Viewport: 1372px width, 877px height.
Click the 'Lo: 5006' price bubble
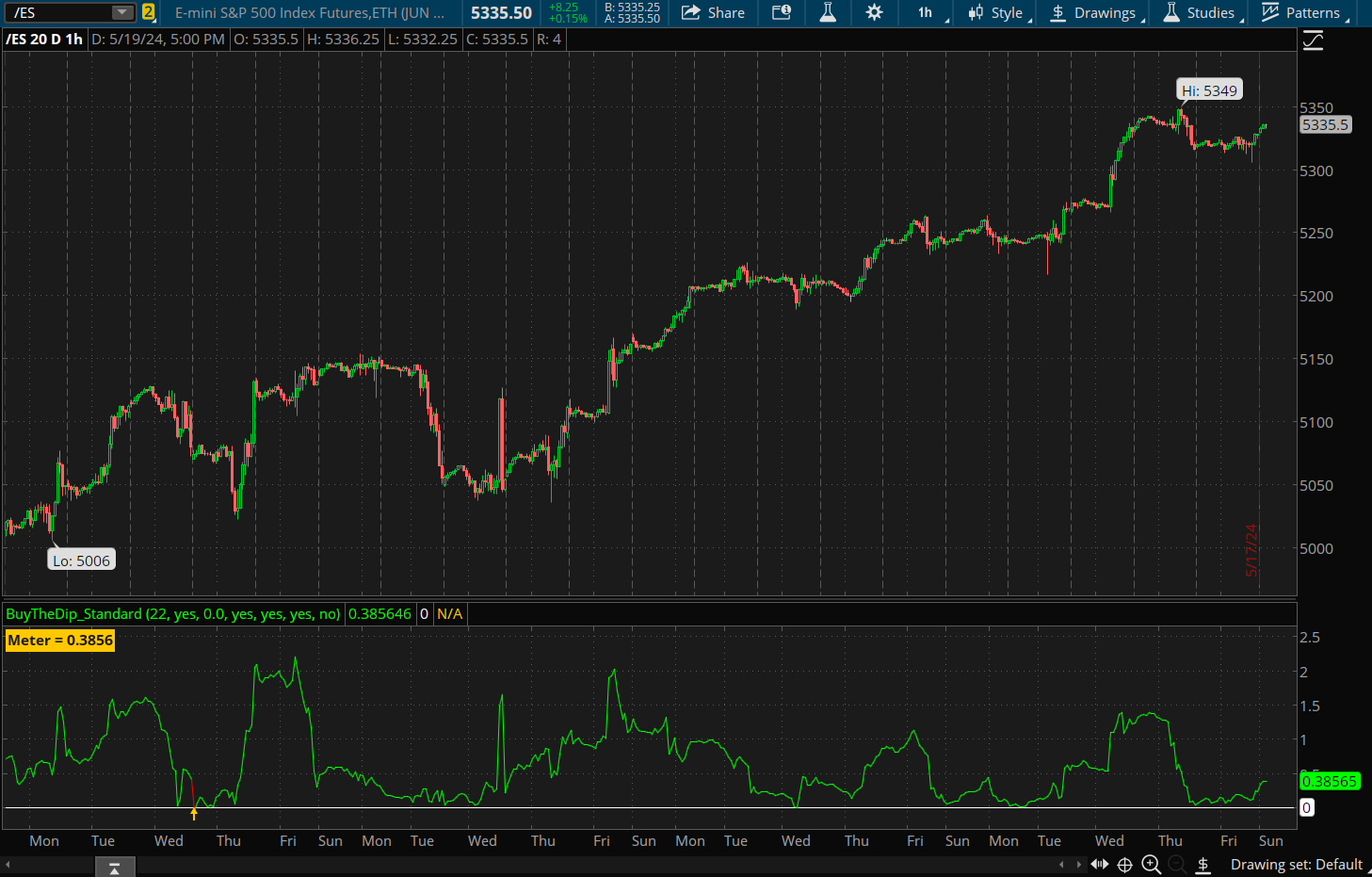coord(81,560)
